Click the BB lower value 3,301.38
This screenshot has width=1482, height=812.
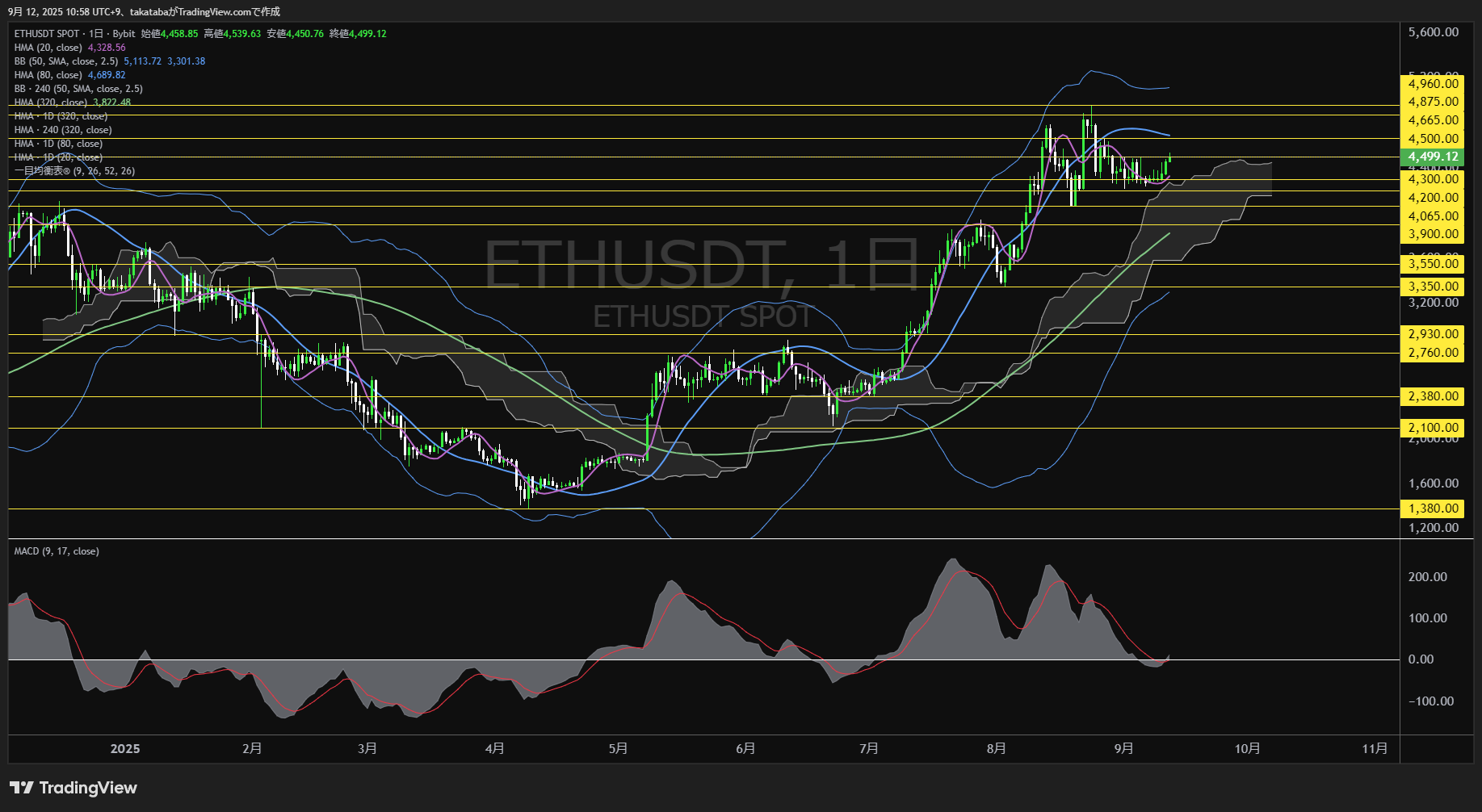pos(187,61)
